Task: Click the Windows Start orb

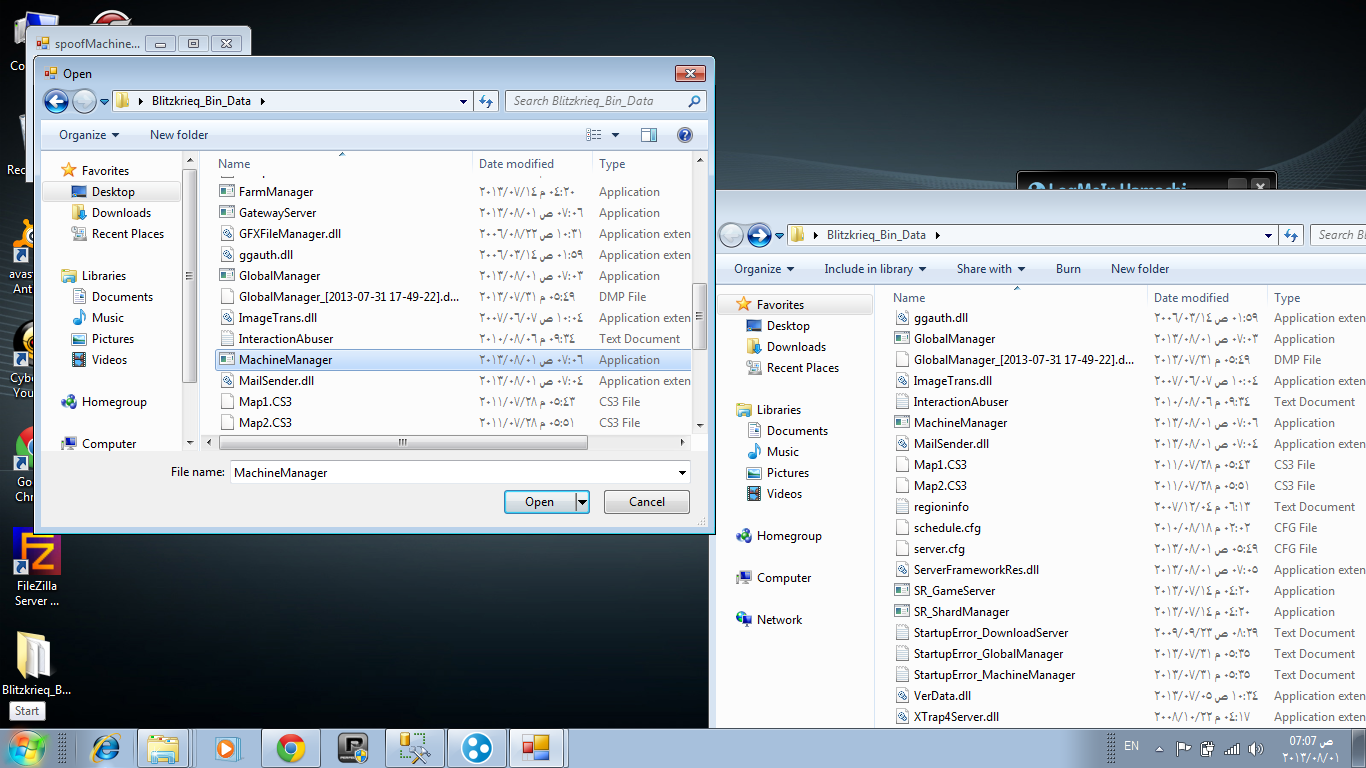Action: pyautogui.click(x=27, y=748)
